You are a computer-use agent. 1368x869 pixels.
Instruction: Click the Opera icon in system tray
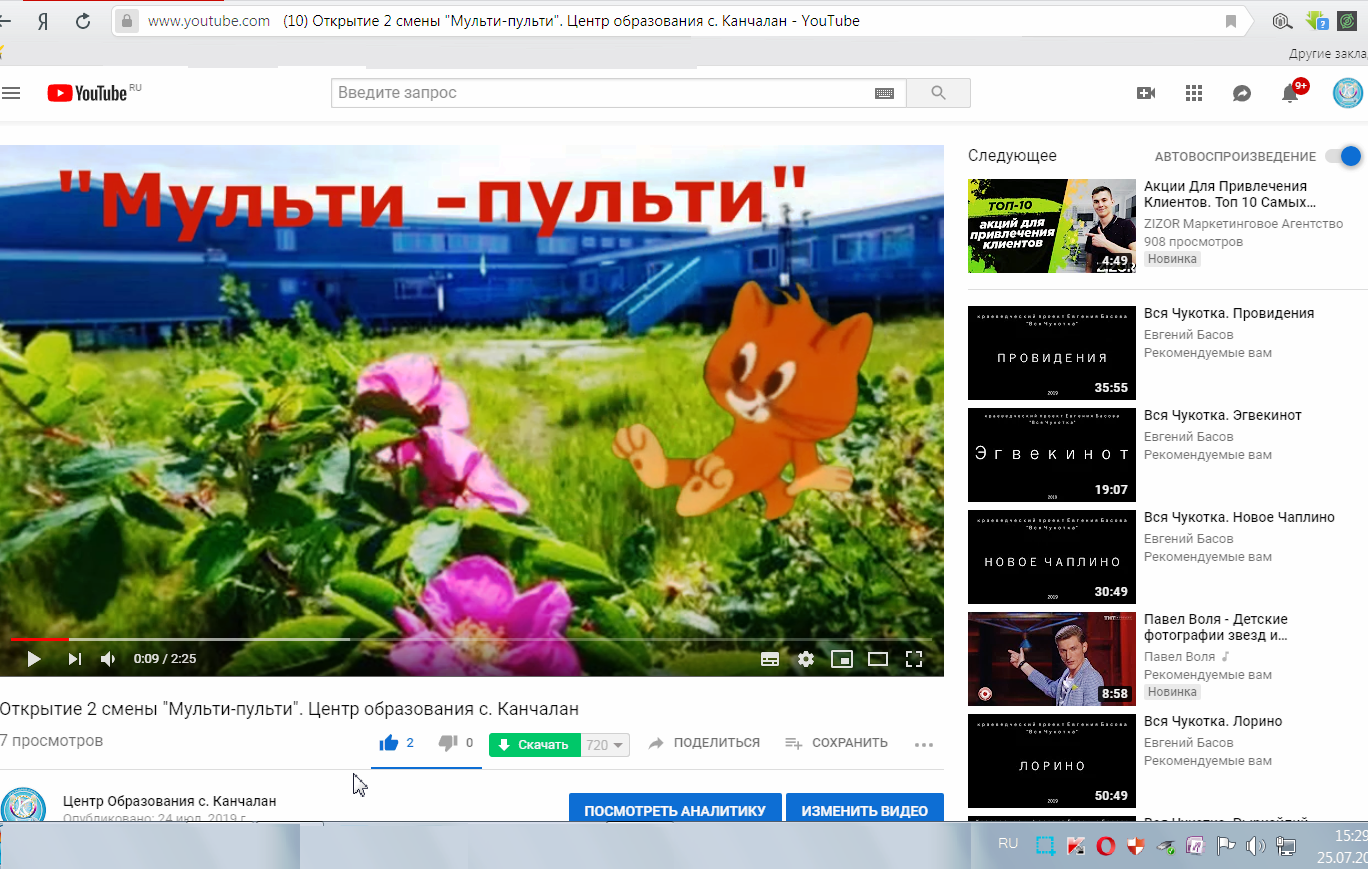(x=1106, y=846)
